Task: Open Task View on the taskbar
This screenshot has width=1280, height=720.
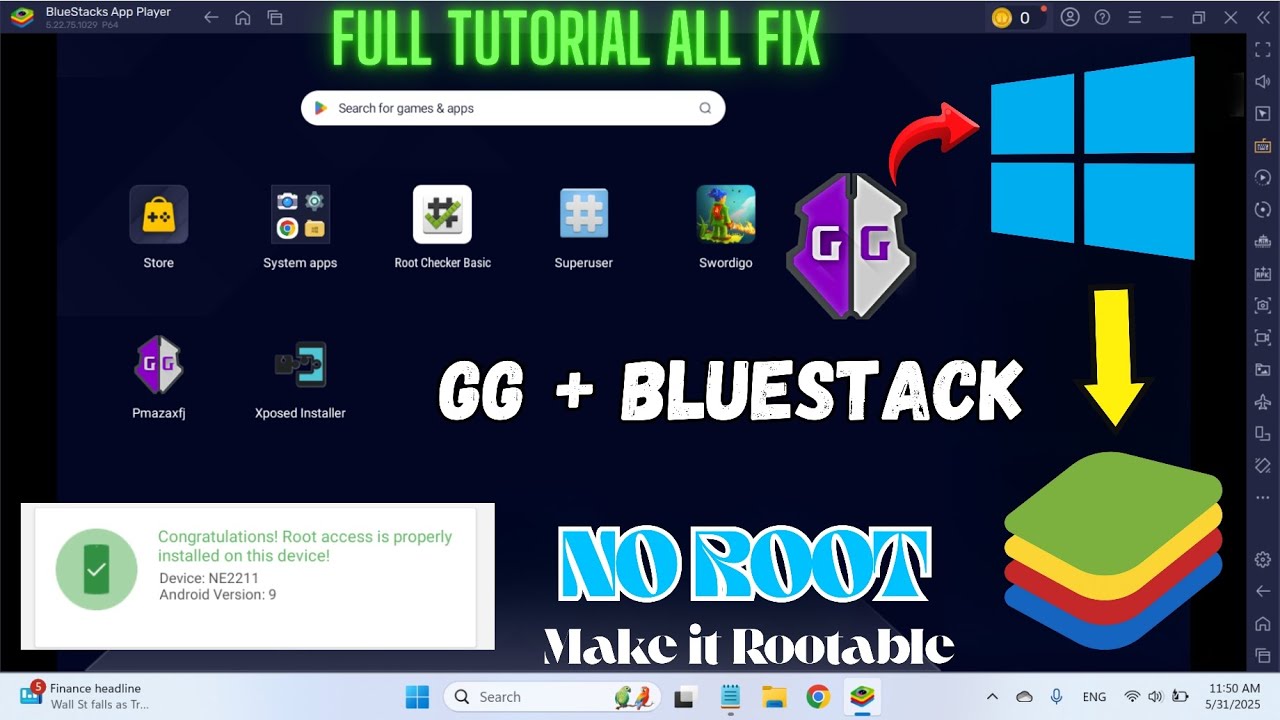Action: pyautogui.click(x=685, y=697)
